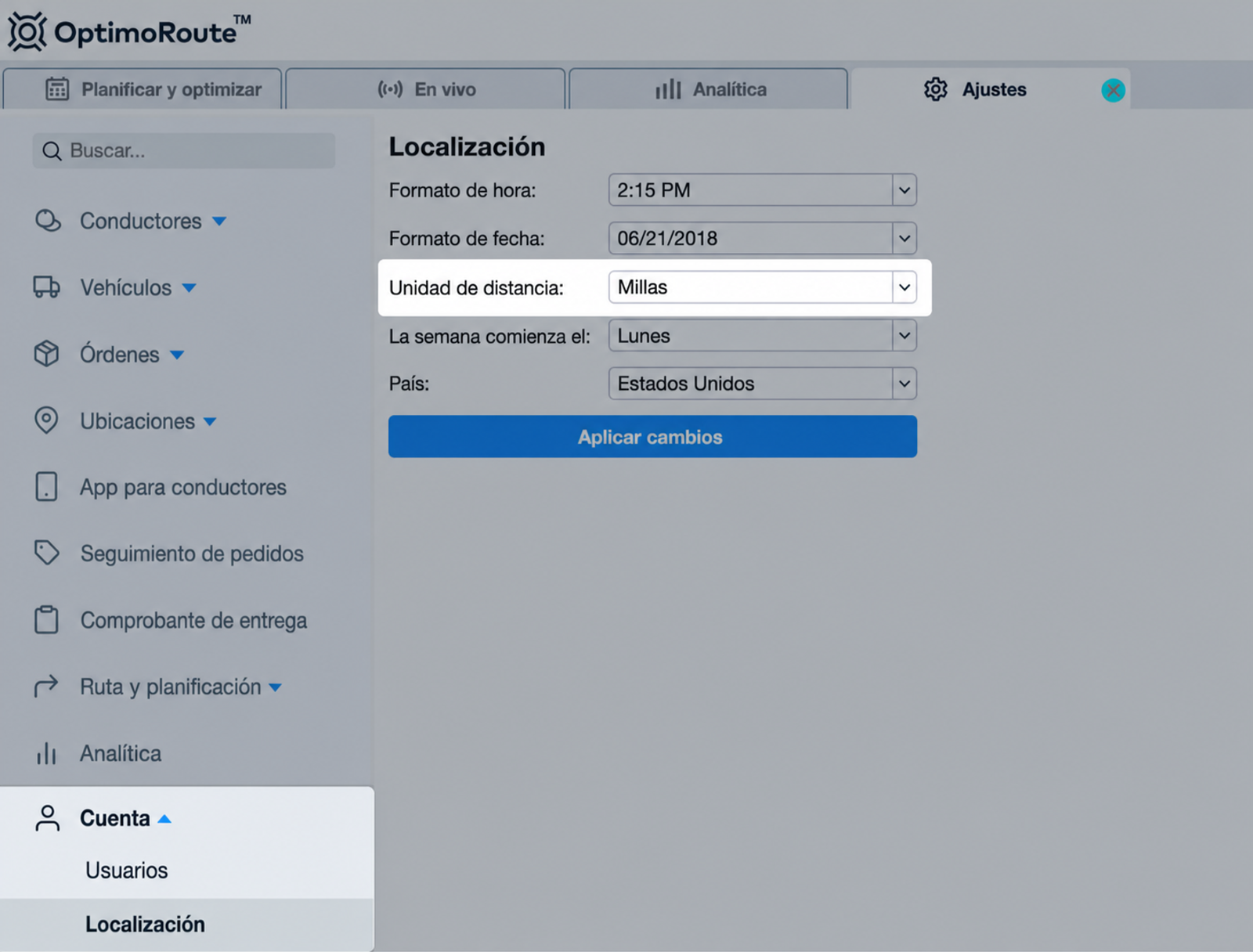Click the live broadcast icon in En vivo tab
Screen dimensions: 1253x952
390,89
